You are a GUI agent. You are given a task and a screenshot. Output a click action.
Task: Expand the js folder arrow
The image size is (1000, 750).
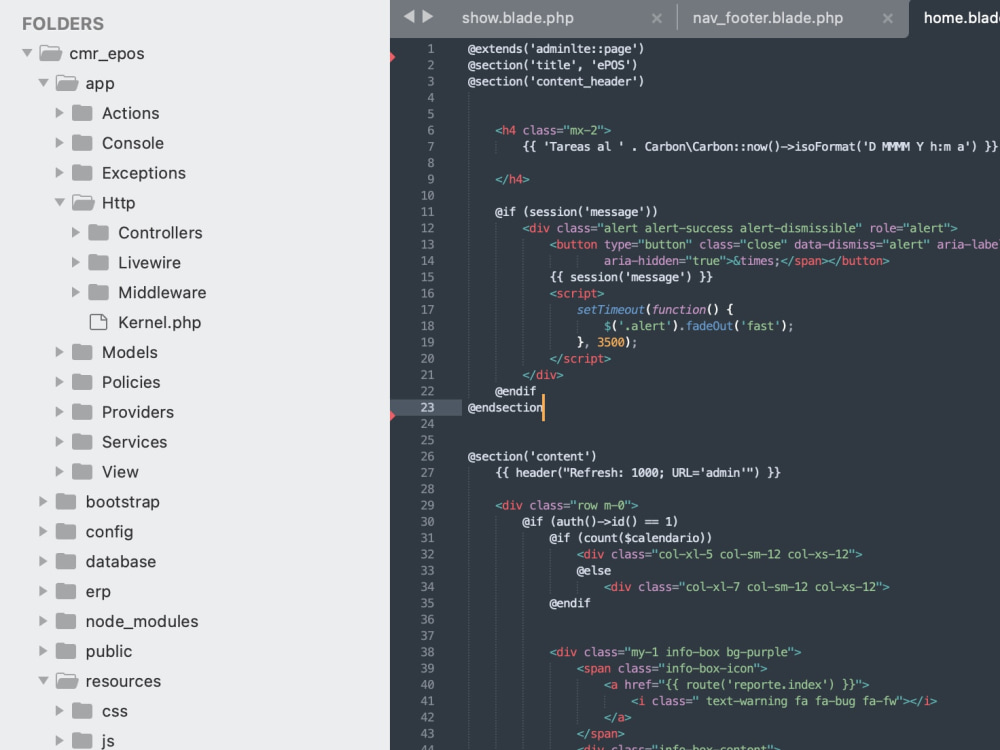pyautogui.click(x=59, y=740)
